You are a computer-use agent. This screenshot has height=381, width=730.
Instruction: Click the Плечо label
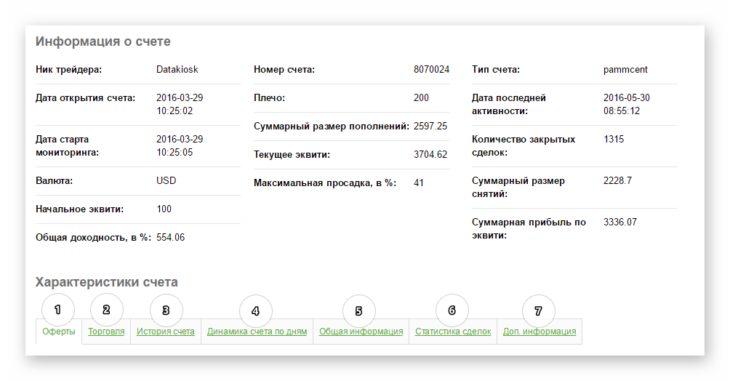[269, 98]
